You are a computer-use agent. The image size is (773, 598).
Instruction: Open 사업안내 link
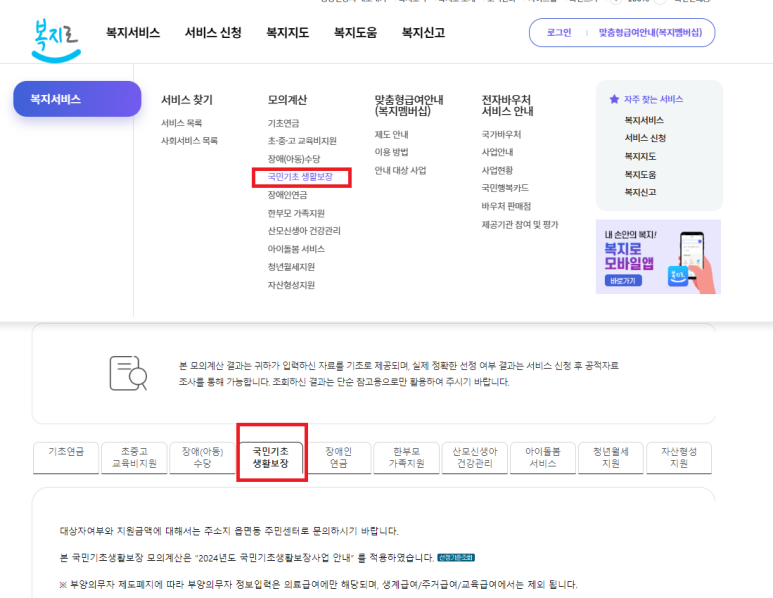tap(497, 152)
